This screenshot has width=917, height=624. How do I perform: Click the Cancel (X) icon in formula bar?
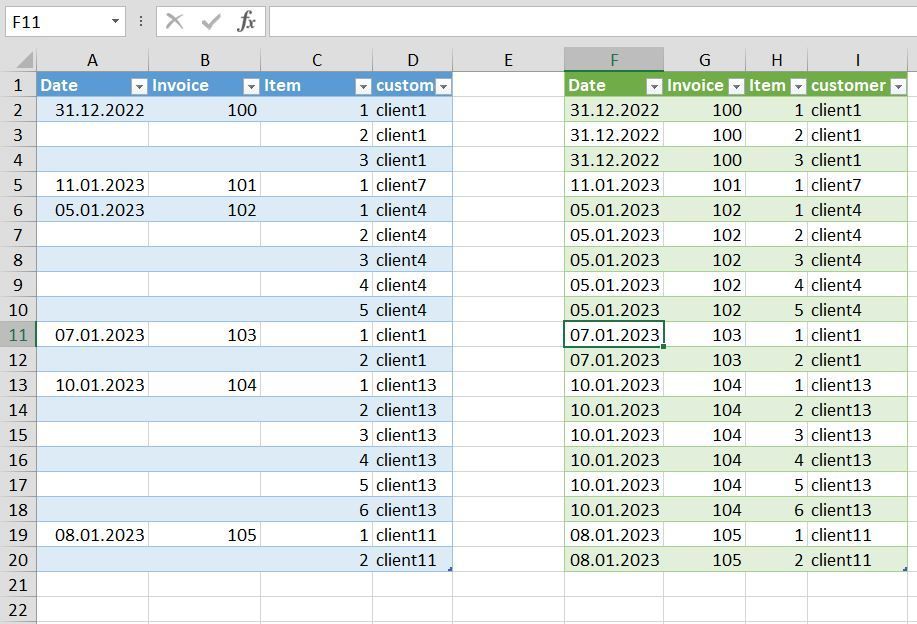click(176, 20)
